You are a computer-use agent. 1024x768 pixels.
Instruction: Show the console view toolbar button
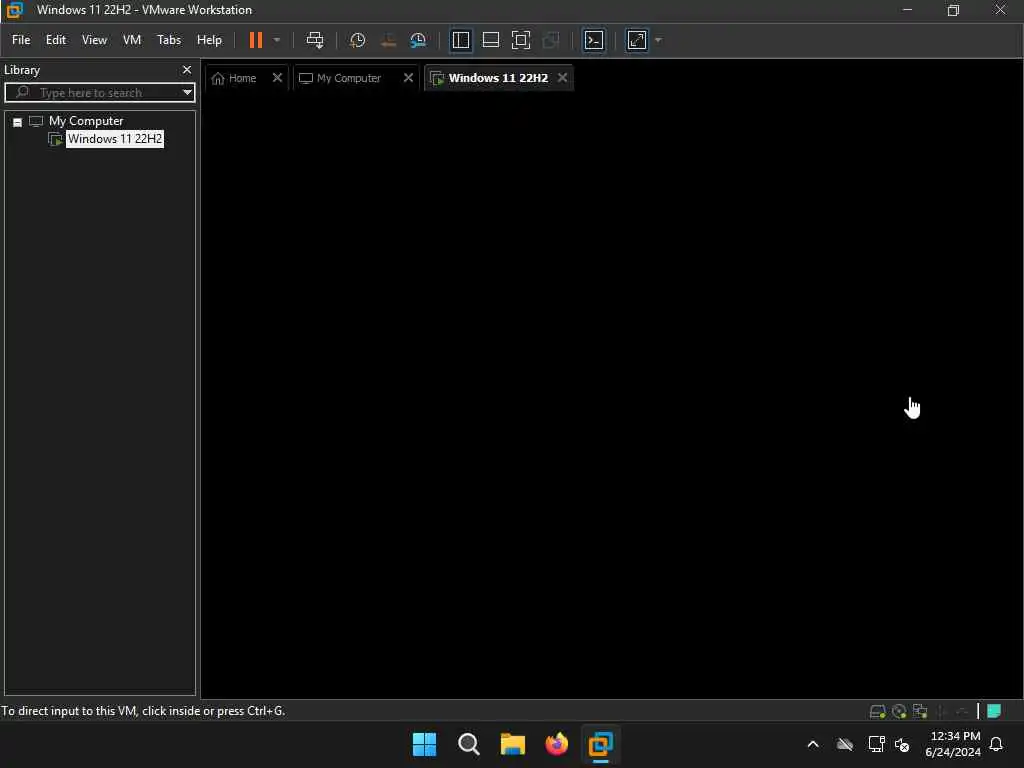594,40
